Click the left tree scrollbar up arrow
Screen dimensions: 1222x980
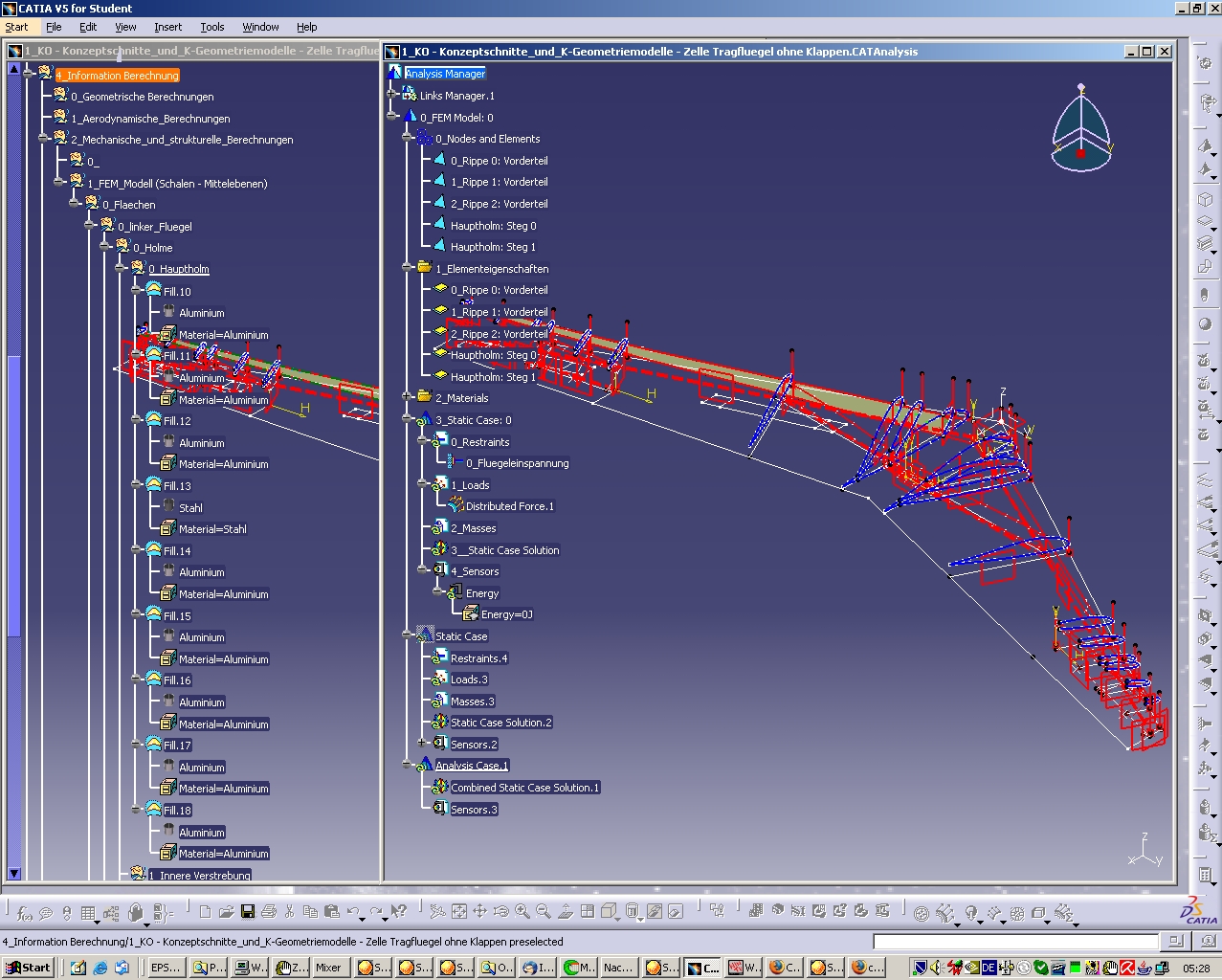tap(13, 69)
